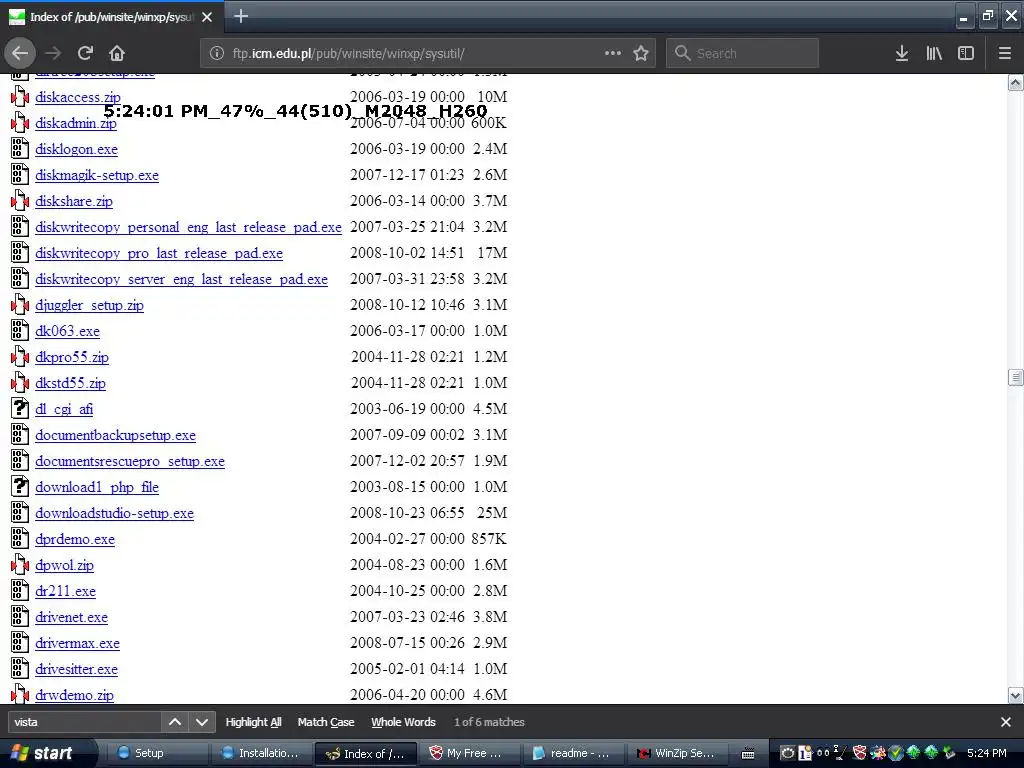Click unknown-file icon beside dl_cgi_afi
This screenshot has height=768, width=1024.
[20, 409]
